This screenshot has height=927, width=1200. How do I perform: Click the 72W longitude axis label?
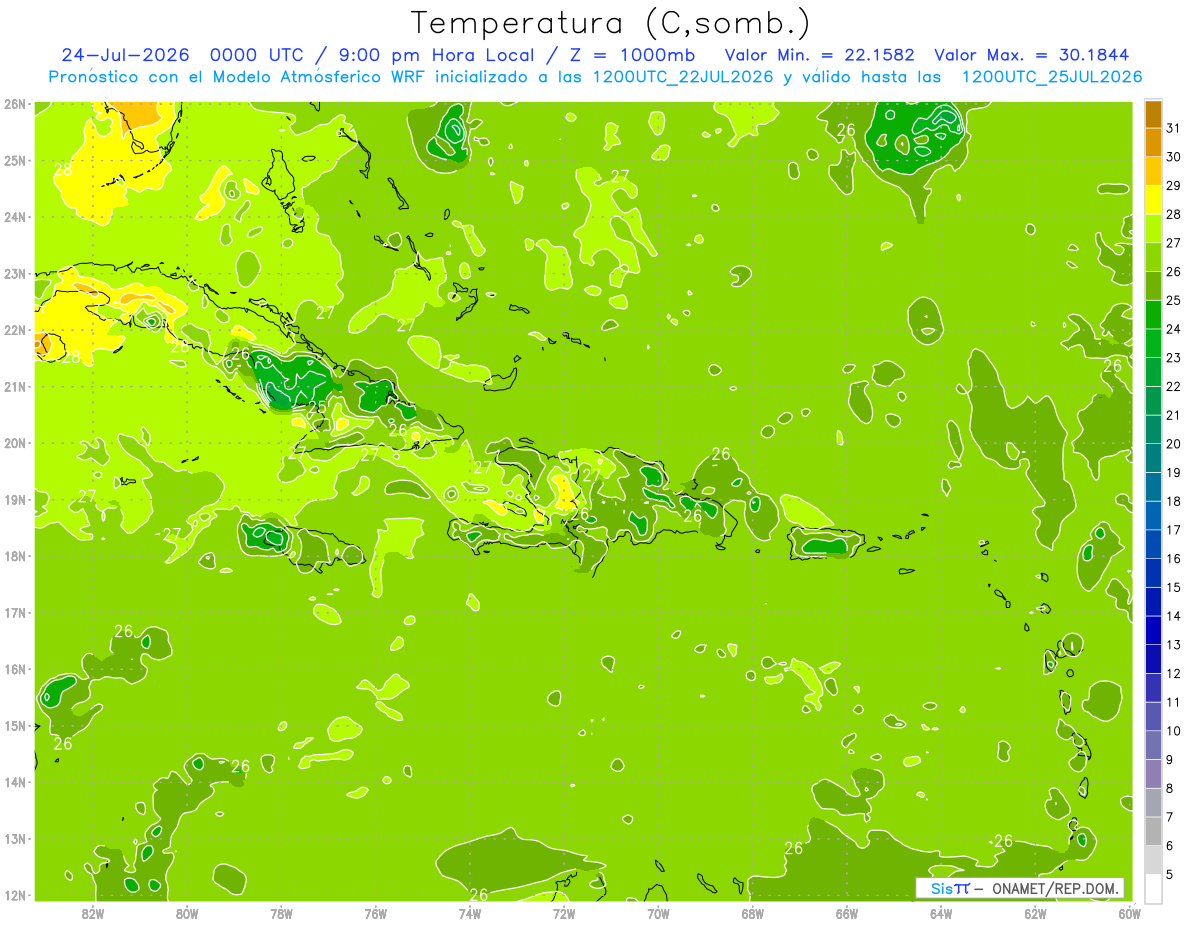coord(564,912)
